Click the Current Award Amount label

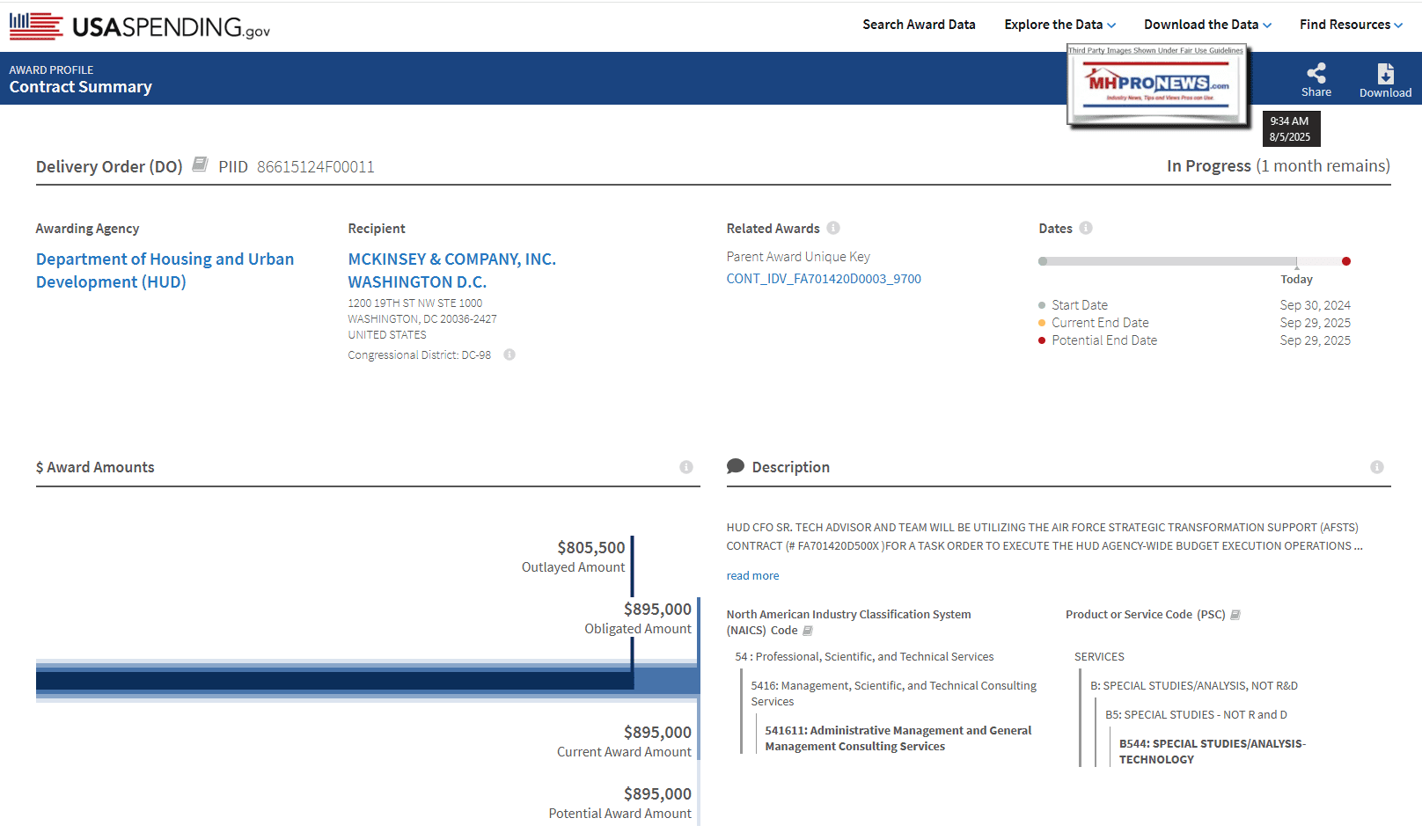[624, 752]
